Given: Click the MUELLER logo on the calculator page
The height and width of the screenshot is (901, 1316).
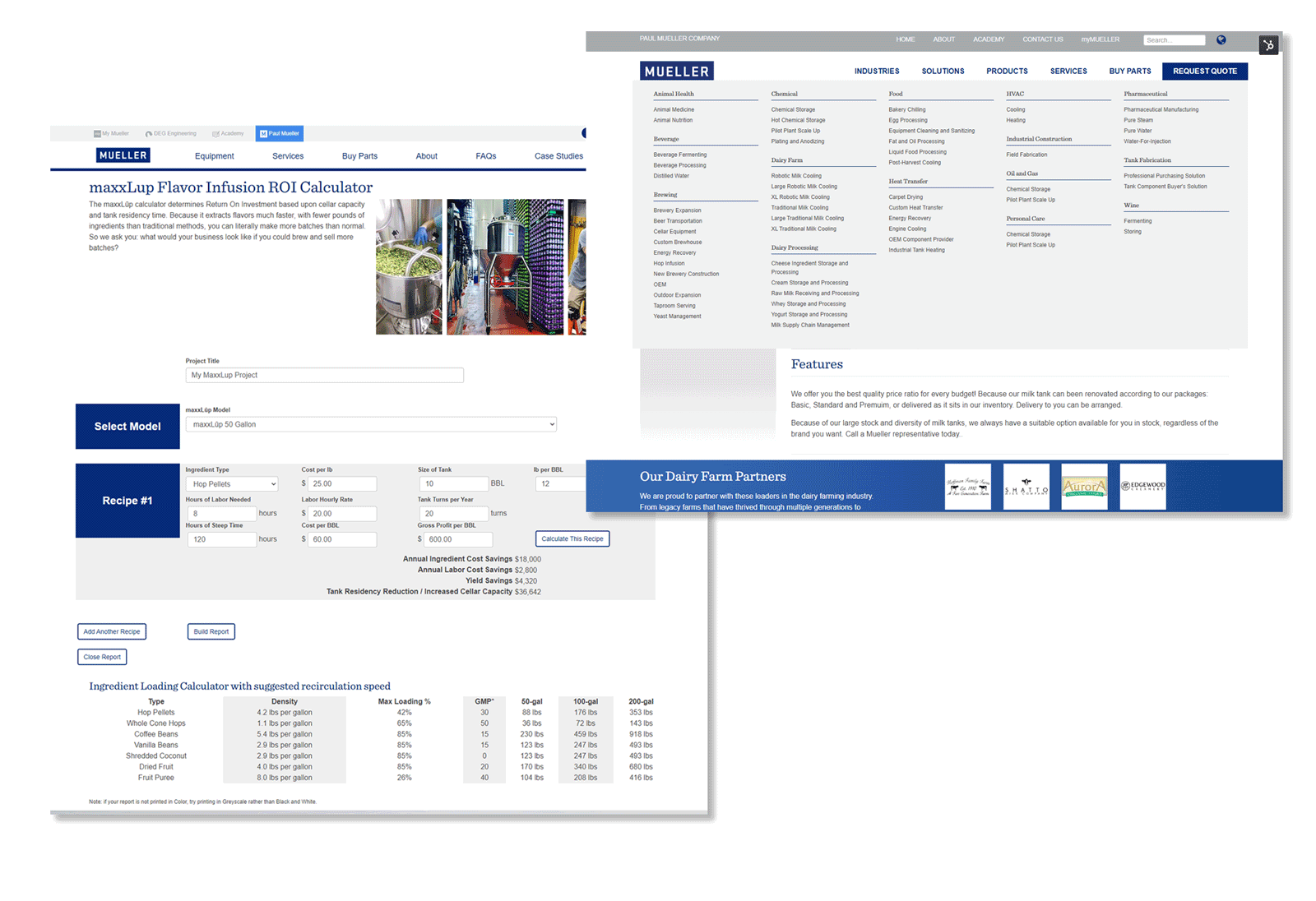Looking at the screenshot, I should coord(123,155).
